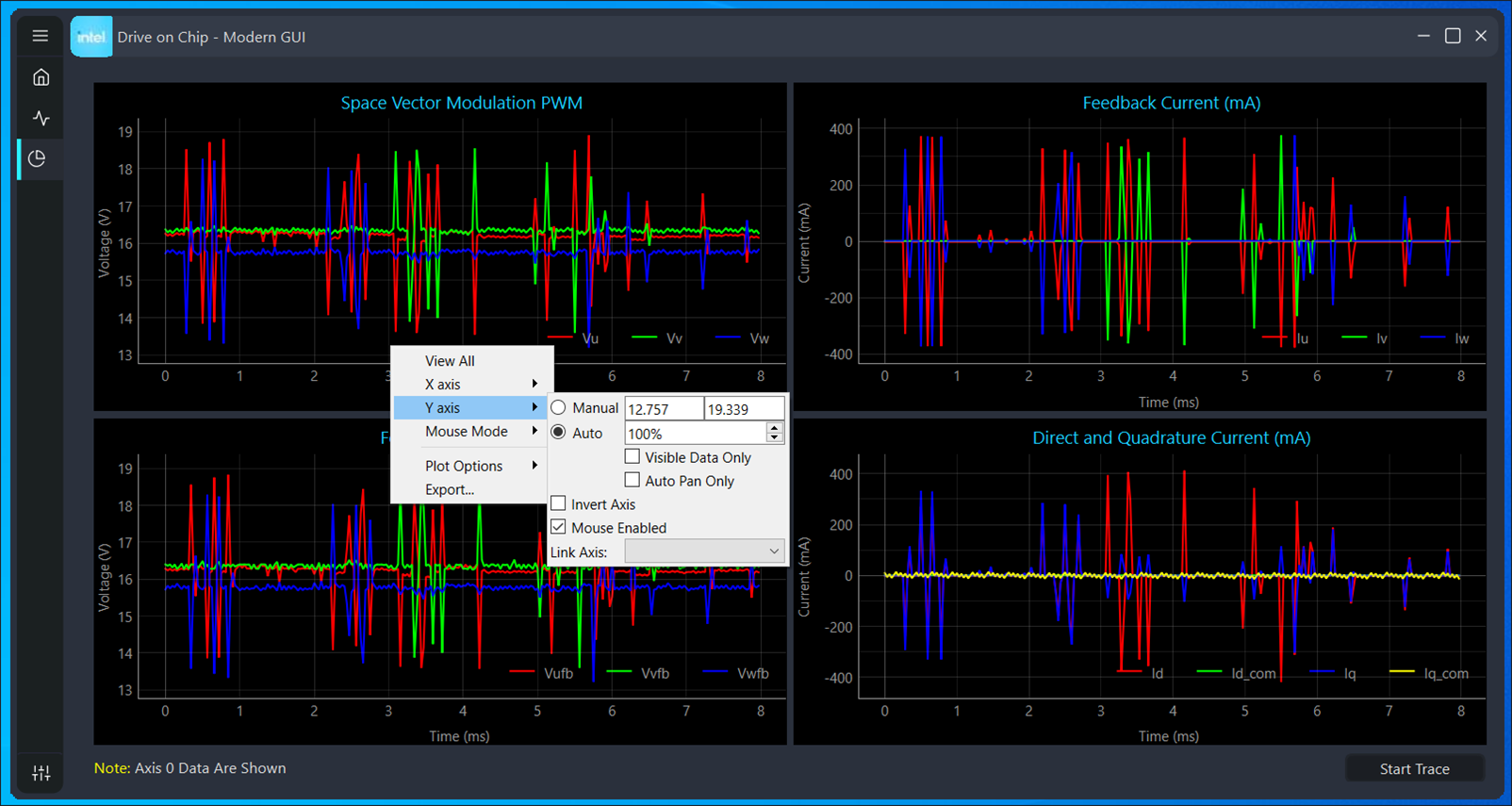
Task: Select Export... in the context menu
Action: click(x=450, y=489)
